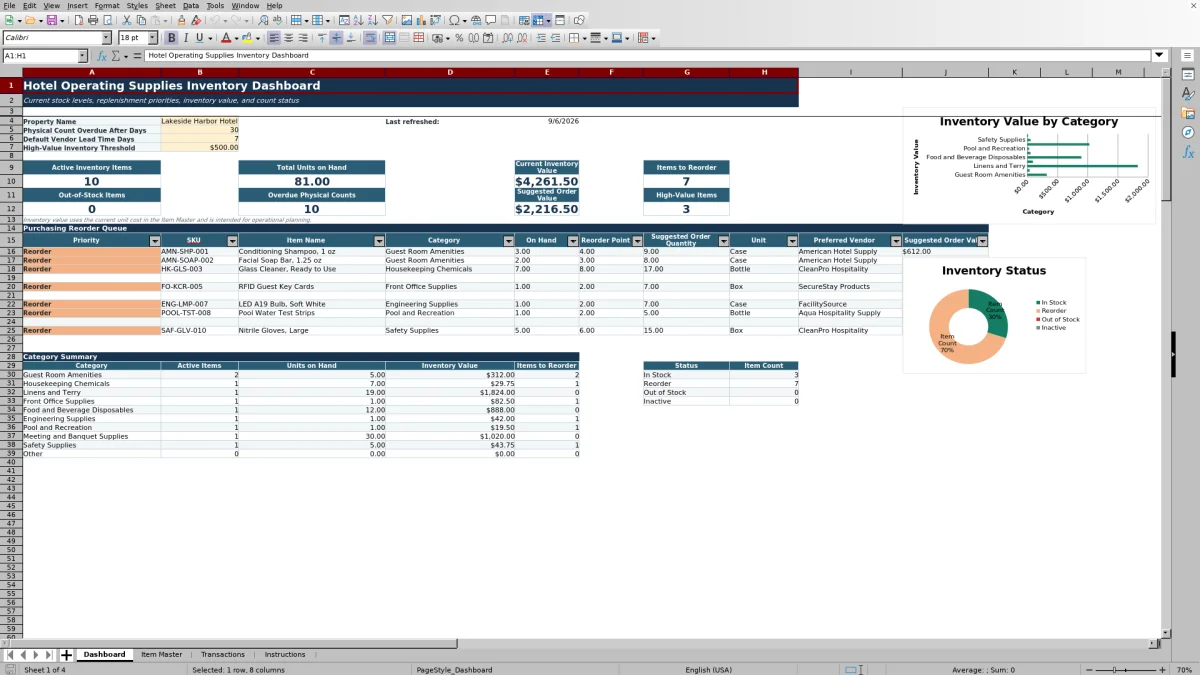Click the Font Color red A swatch
Image resolution: width=1200 pixels, height=675 pixels.
[x=226, y=38]
